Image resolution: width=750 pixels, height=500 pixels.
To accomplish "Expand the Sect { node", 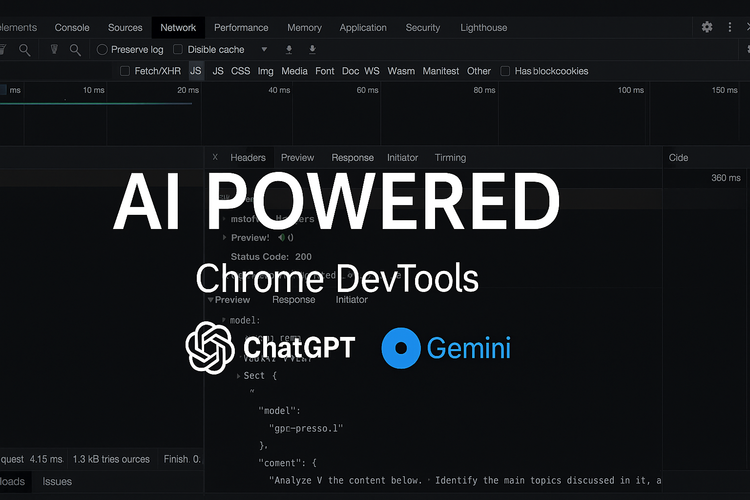I will pos(238,376).
